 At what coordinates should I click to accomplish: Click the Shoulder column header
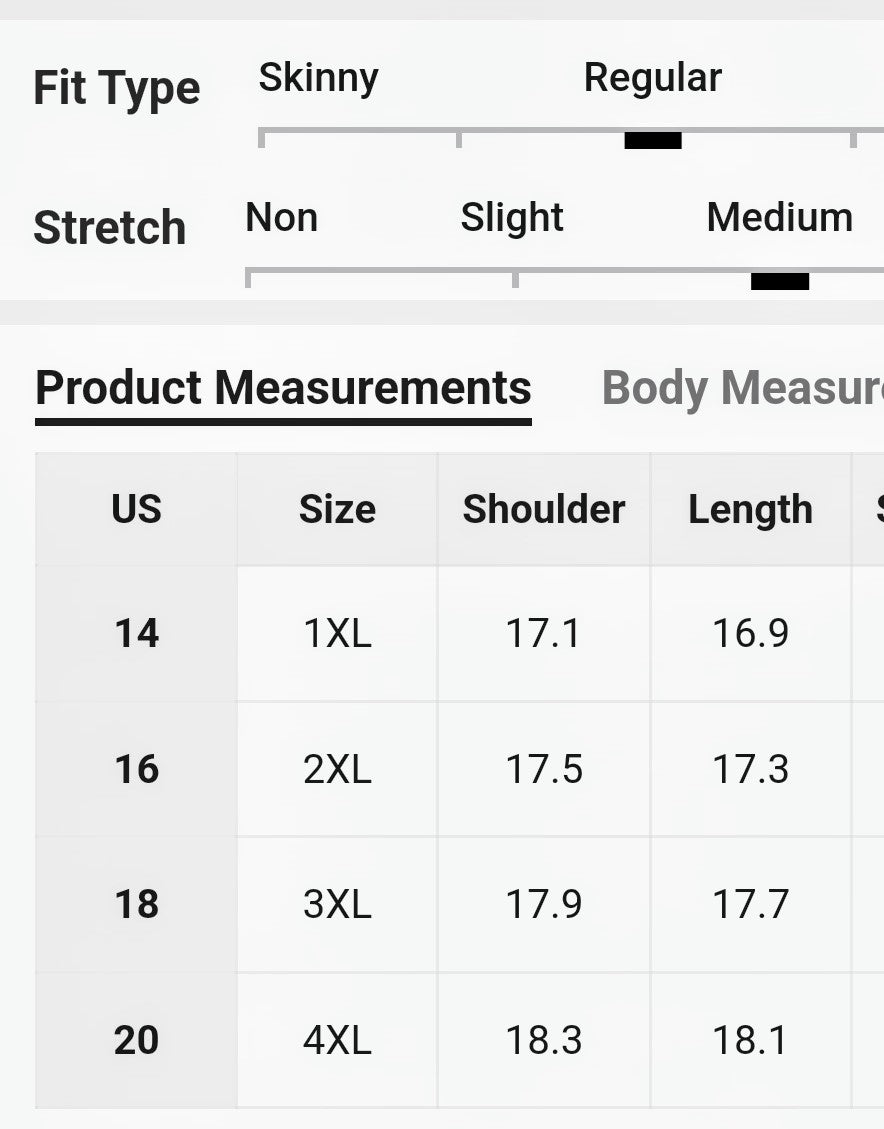543,509
